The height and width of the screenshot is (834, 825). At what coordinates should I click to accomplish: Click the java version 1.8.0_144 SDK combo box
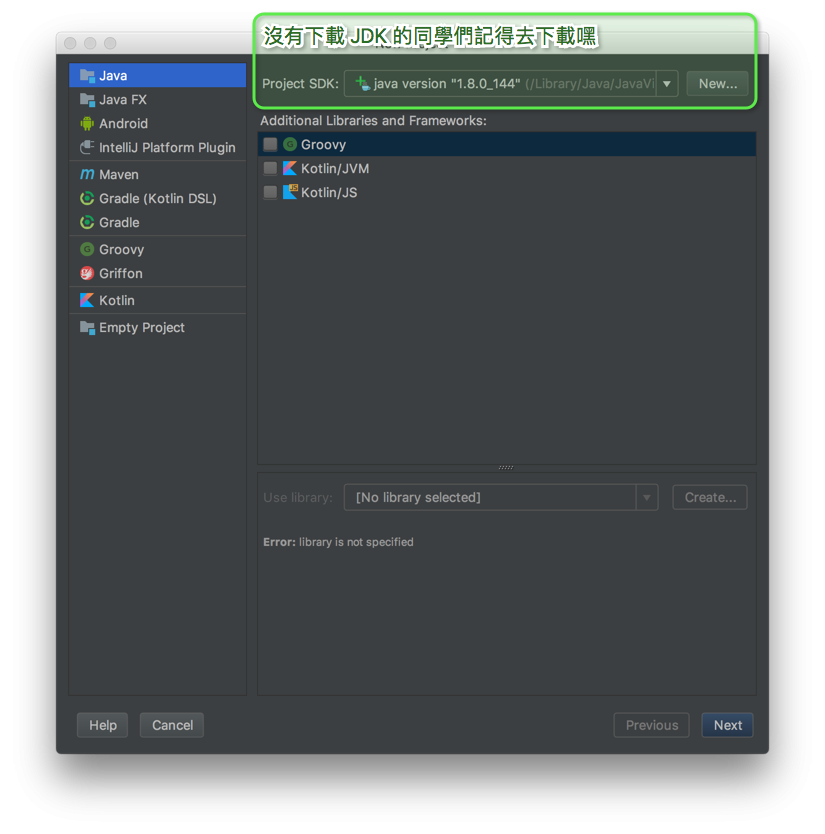click(x=511, y=84)
